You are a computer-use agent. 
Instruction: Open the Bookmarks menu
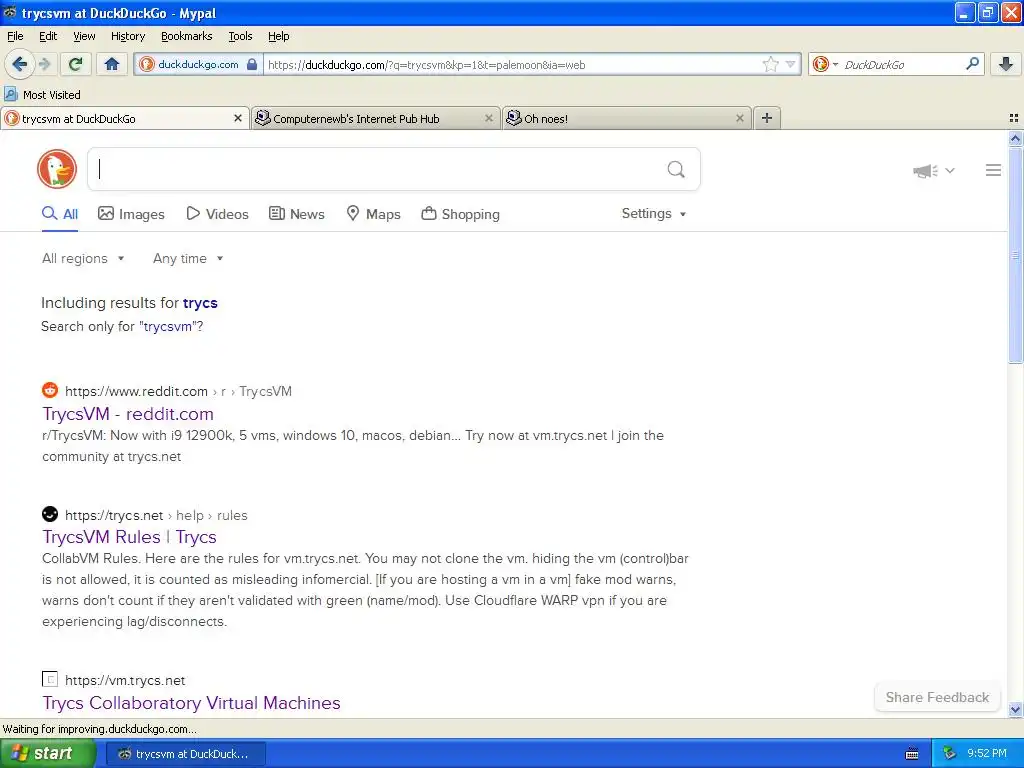pyautogui.click(x=187, y=36)
